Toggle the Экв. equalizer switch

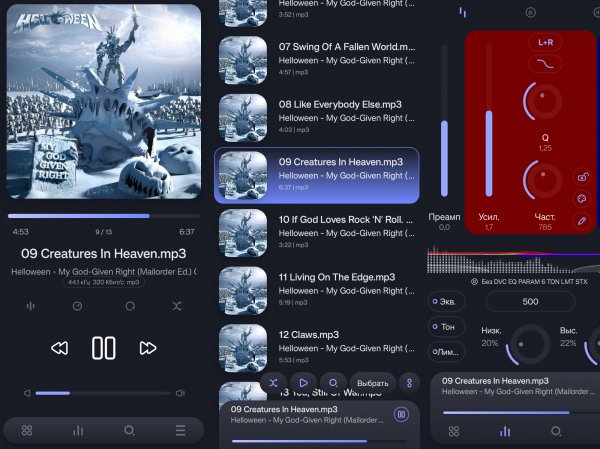coord(446,302)
